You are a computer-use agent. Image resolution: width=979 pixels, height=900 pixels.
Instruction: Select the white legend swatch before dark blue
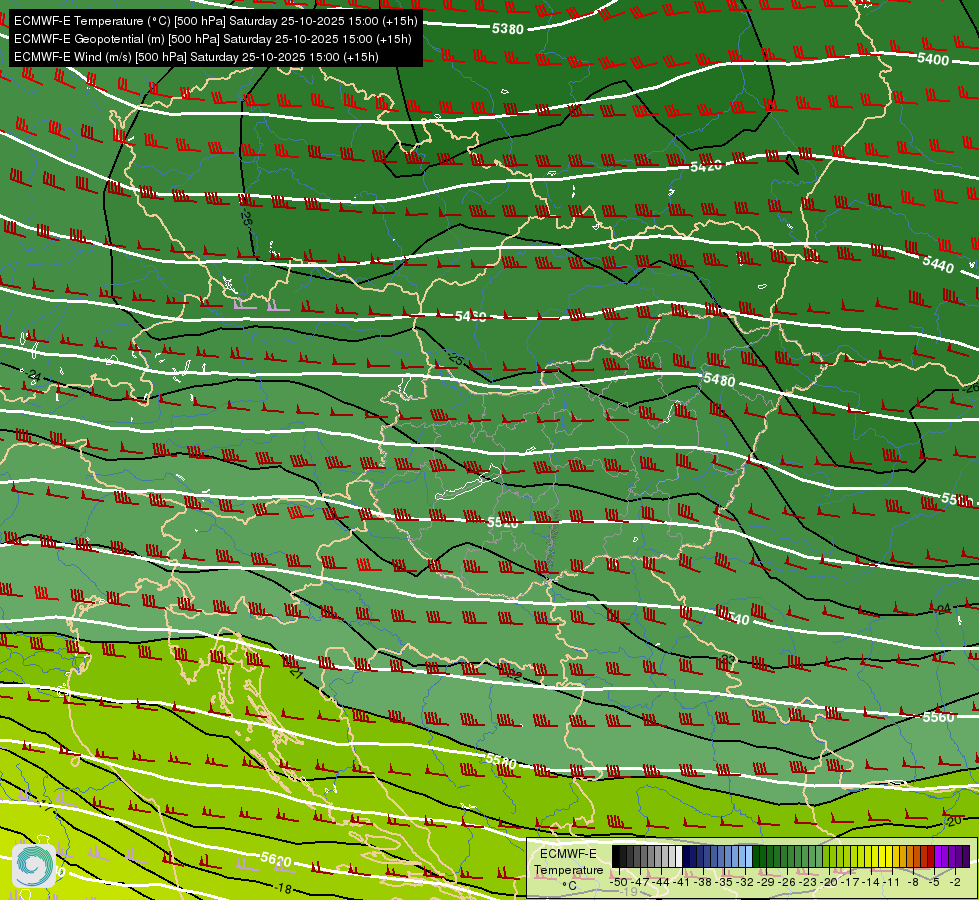point(679,856)
